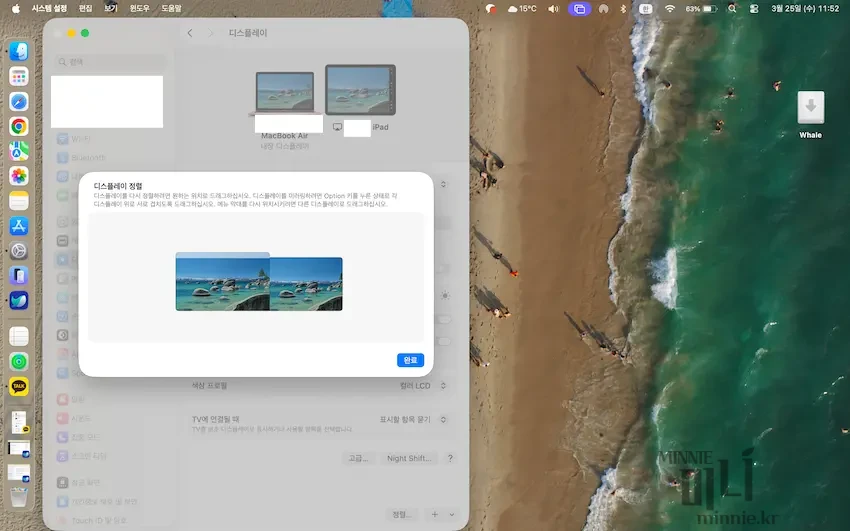Image resolution: width=850 pixels, height=531 pixels.
Task: Open KakaoTalk from the dock
Action: tap(18, 386)
